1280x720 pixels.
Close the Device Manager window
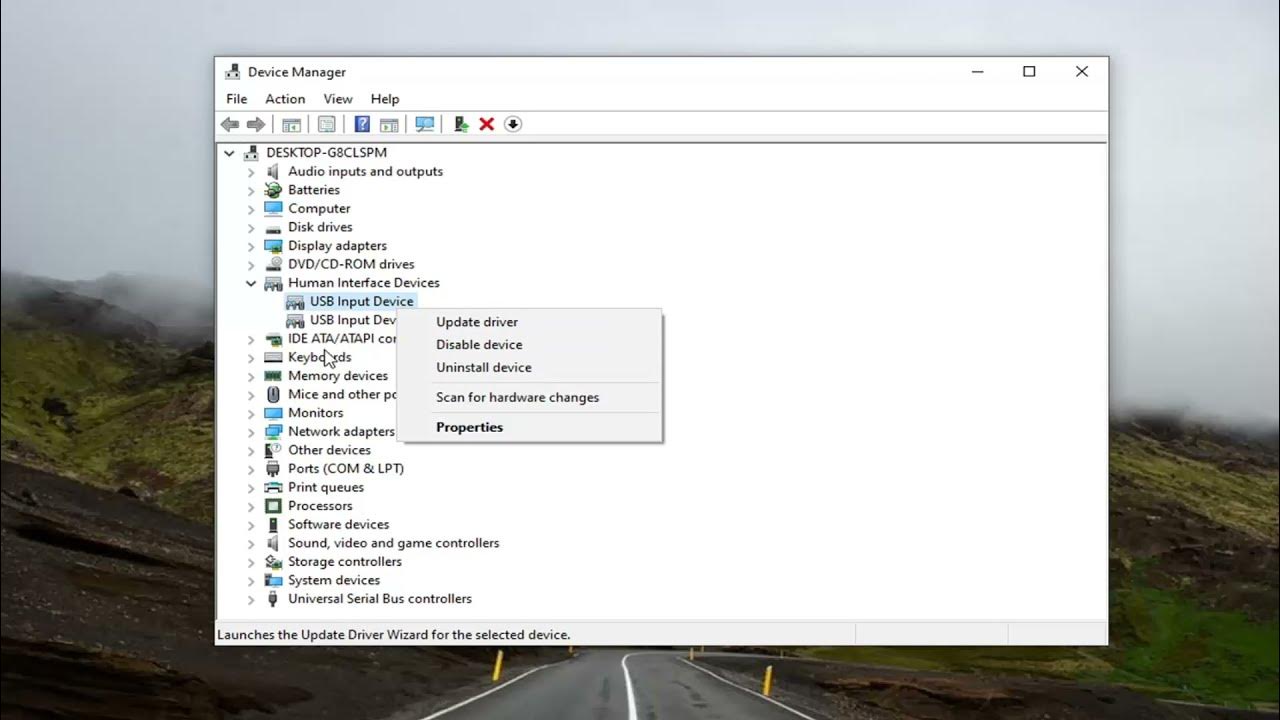(x=1082, y=72)
